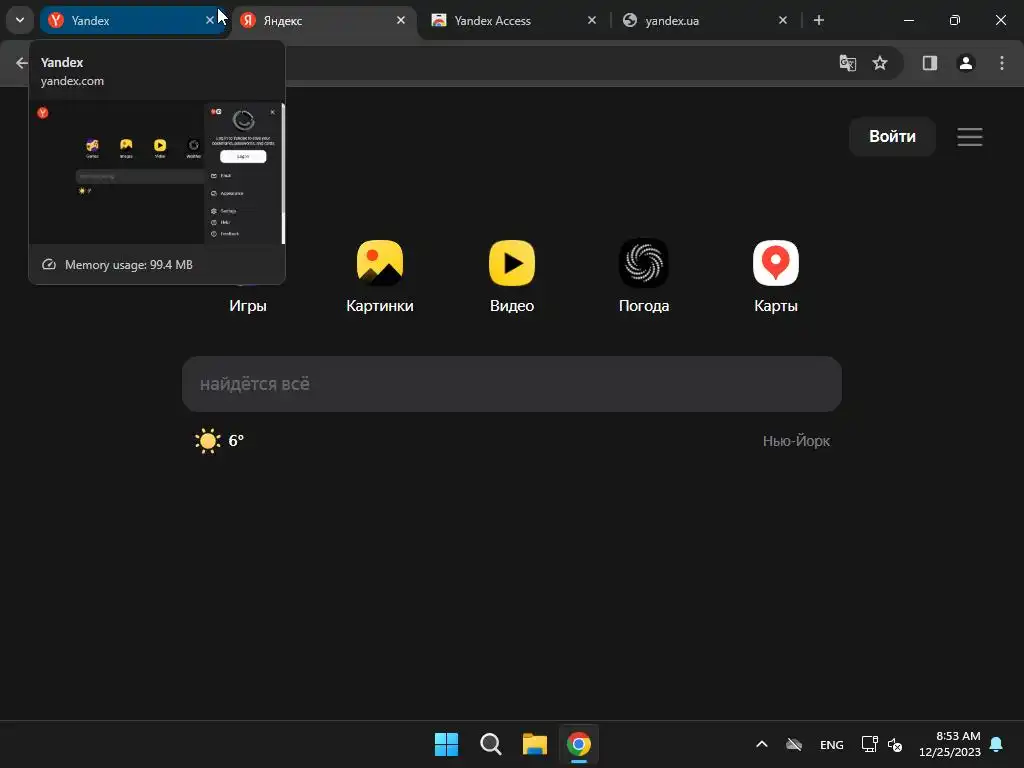Open a new tab with plus button
Image resolution: width=1024 pixels, height=768 pixels.
(x=819, y=20)
